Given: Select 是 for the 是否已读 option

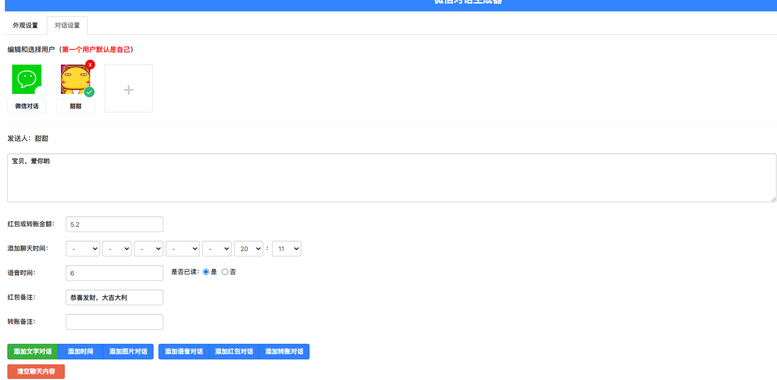Looking at the screenshot, I should click(x=206, y=272).
